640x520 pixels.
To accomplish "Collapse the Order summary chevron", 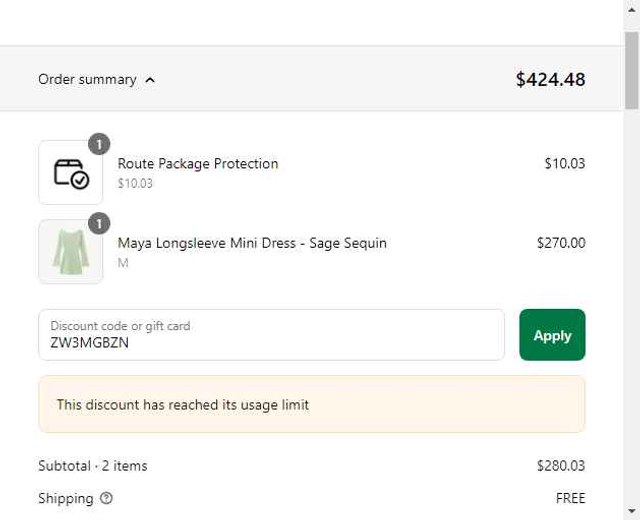I will pyautogui.click(x=150, y=80).
